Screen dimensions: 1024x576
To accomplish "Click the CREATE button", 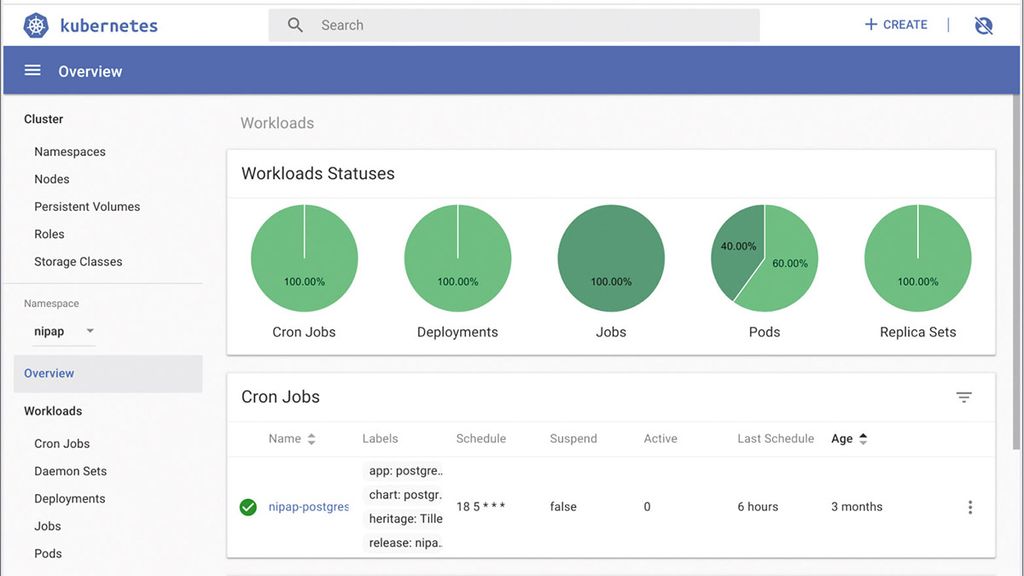I will [x=895, y=24].
